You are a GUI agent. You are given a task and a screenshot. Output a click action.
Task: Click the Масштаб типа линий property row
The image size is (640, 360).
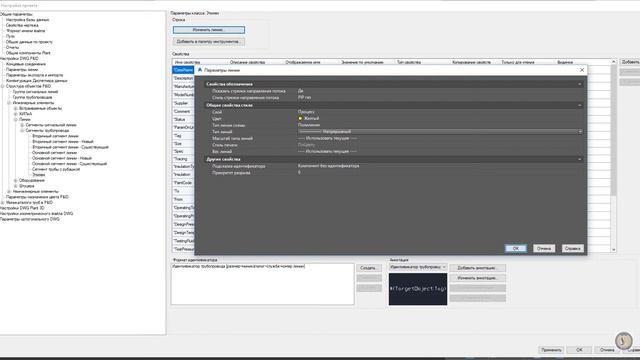pyautogui.click(x=394, y=138)
